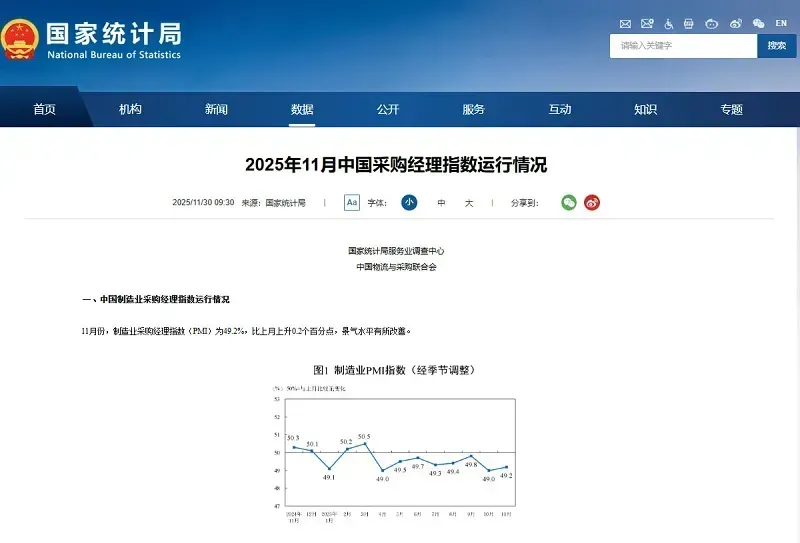Share article via red Weibo icon
800x543 pixels.
[592, 202]
